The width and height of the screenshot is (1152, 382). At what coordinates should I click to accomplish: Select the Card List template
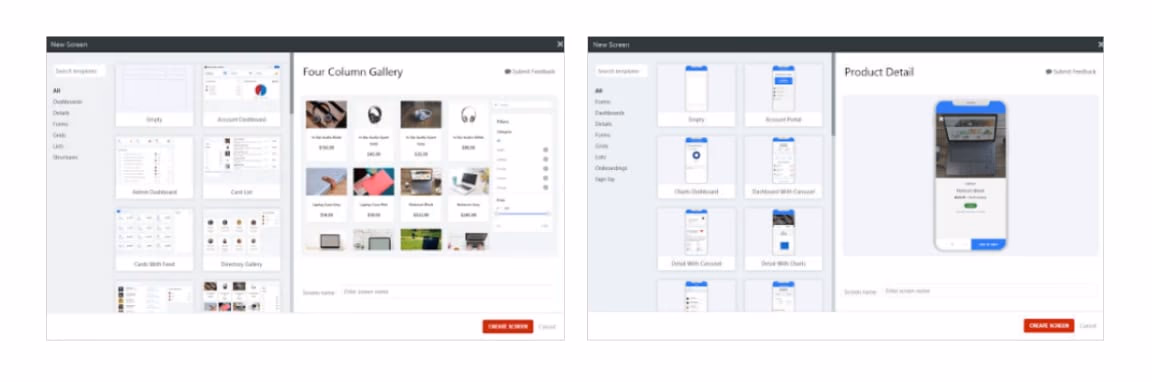click(242, 167)
